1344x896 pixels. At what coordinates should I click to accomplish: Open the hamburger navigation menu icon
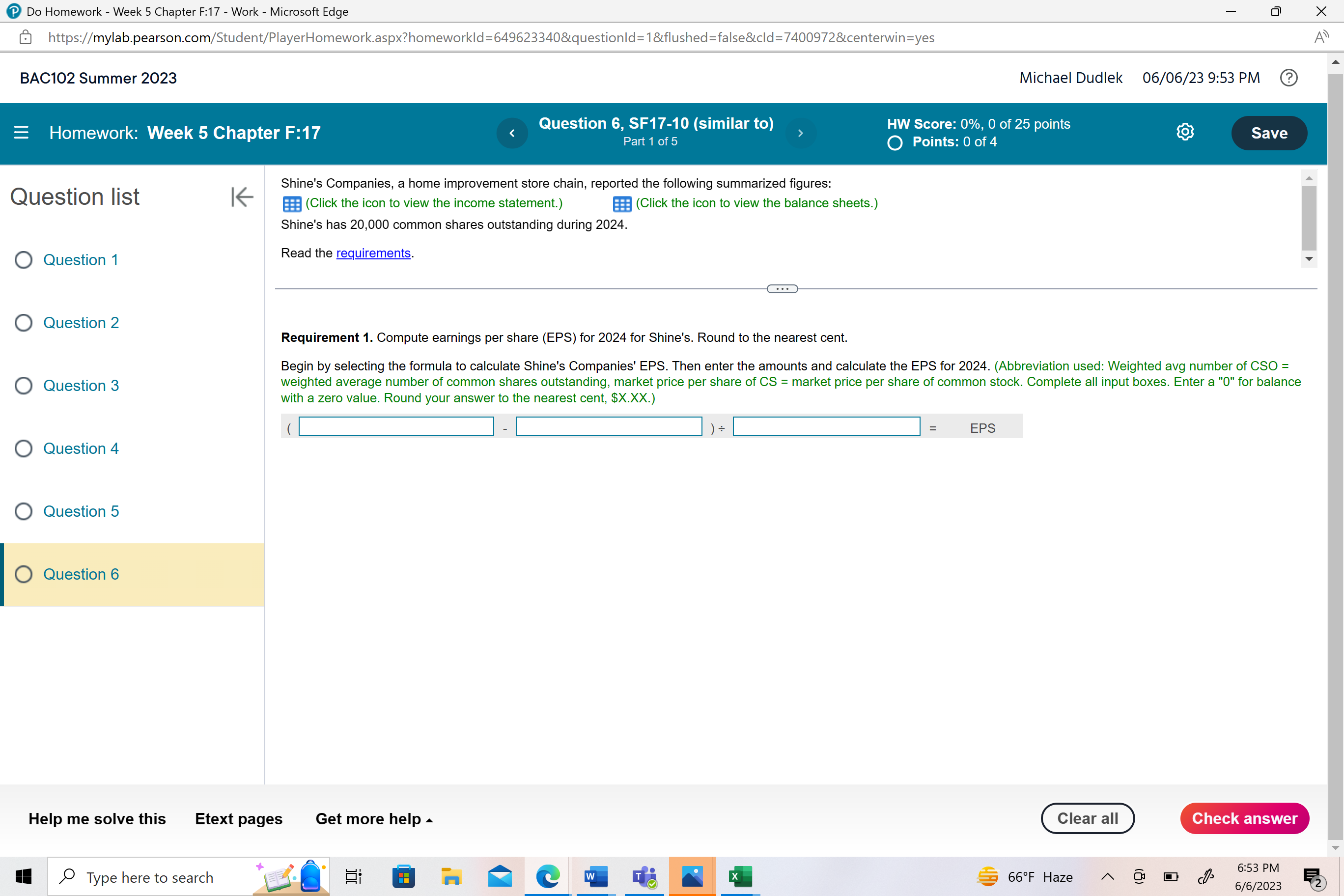[21, 133]
